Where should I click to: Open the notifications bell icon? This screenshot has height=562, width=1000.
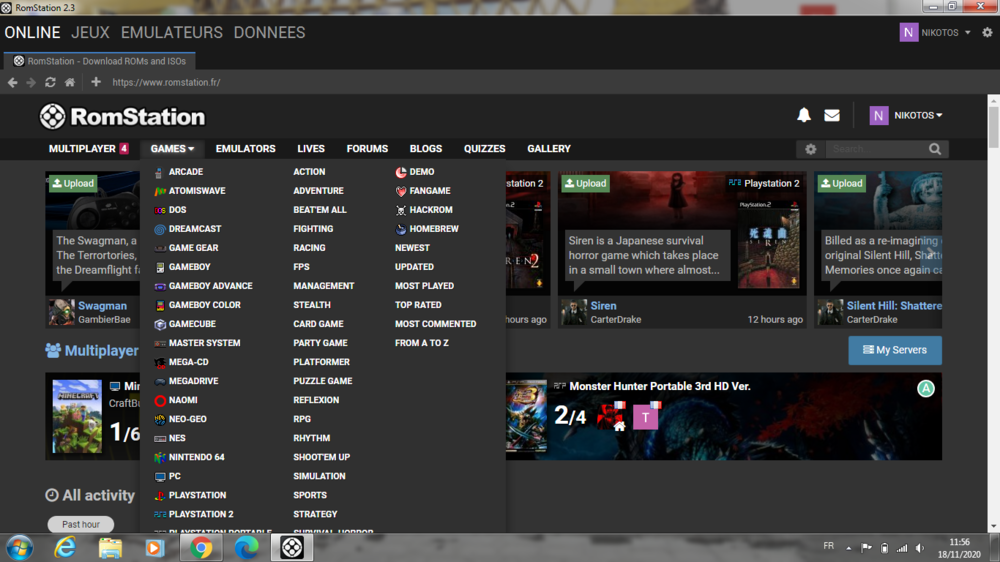click(804, 115)
